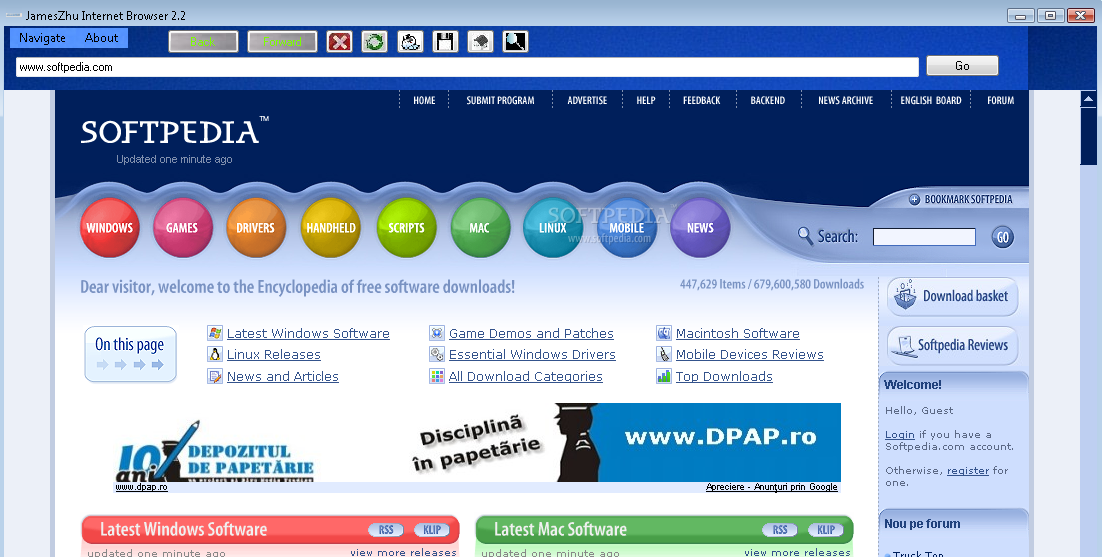Click Bookmark Softpedia plus icon link
This screenshot has width=1102, height=557.
[961, 199]
